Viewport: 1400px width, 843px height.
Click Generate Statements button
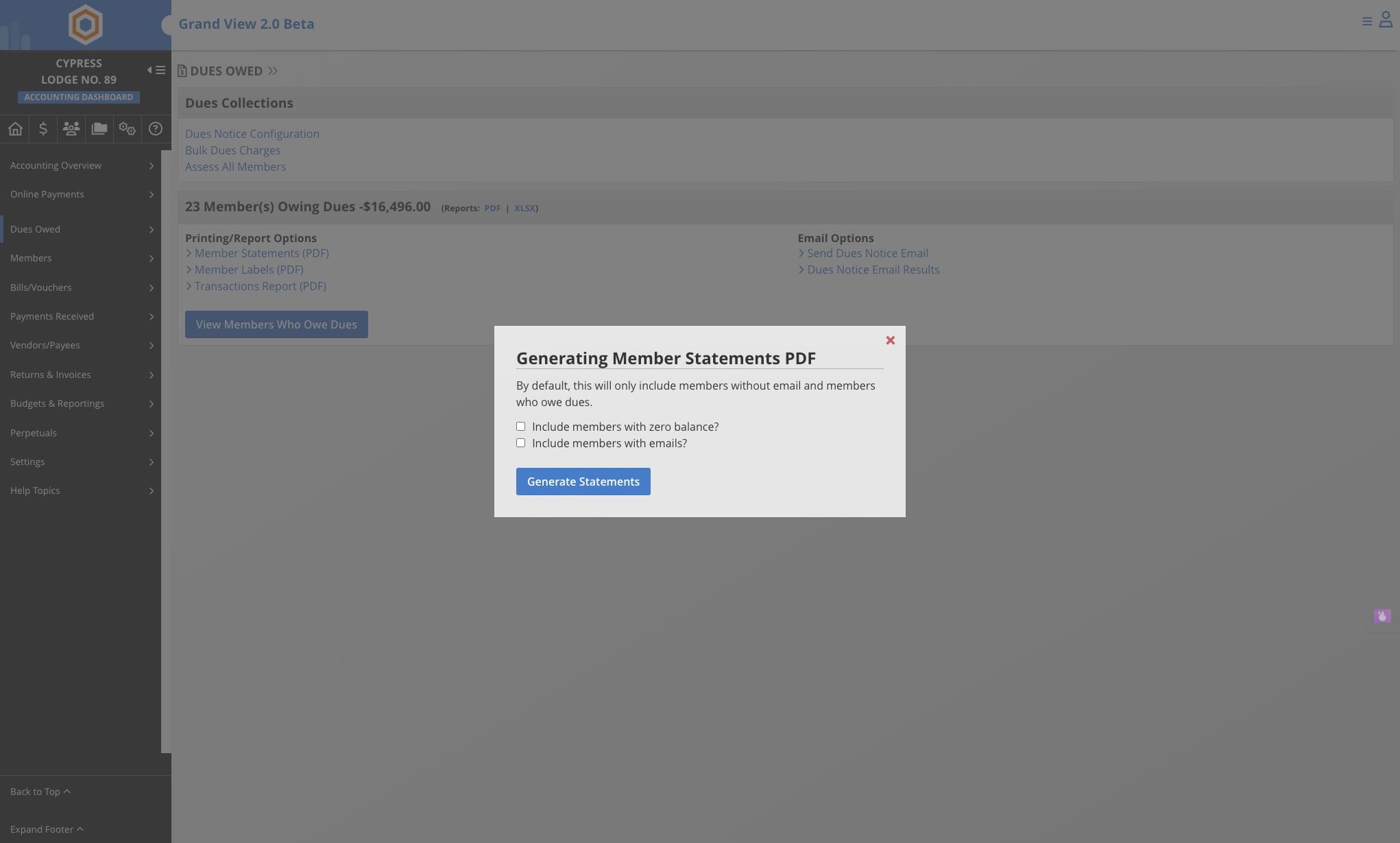(x=583, y=482)
